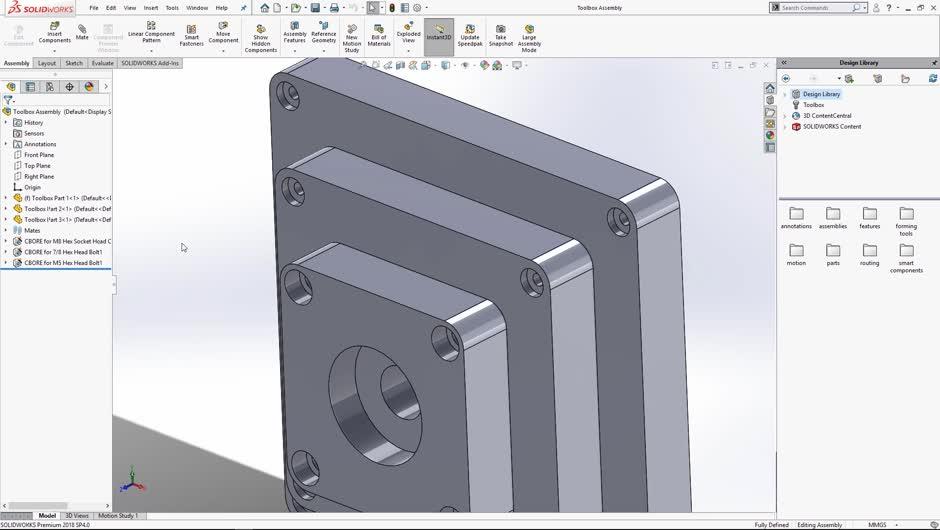Viewport: 940px width, 530px height.
Task: Switch to the Evaluate tab
Action: 102,63
